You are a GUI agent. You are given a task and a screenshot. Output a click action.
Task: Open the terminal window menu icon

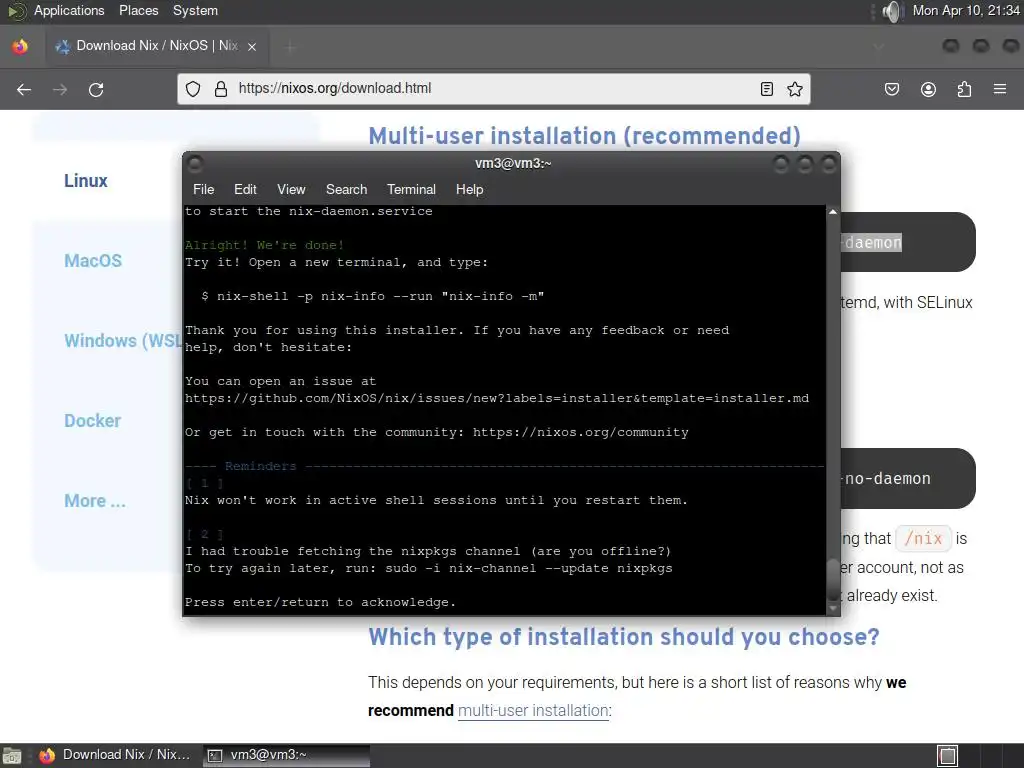(195, 163)
